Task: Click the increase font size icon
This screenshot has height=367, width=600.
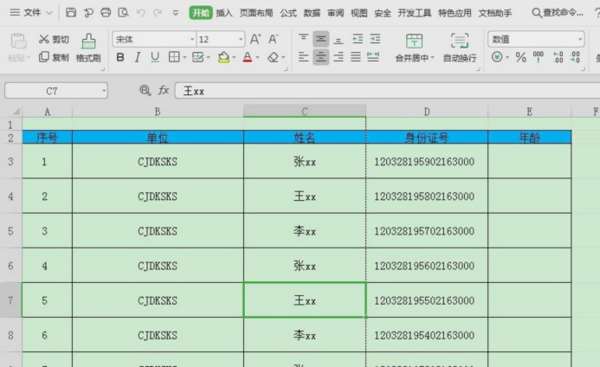Action: [x=255, y=39]
